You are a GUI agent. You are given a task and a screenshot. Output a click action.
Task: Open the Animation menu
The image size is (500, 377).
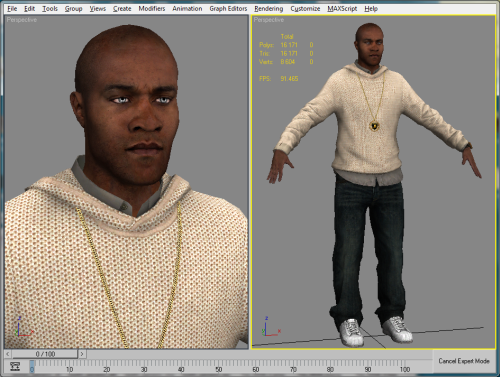187,9
